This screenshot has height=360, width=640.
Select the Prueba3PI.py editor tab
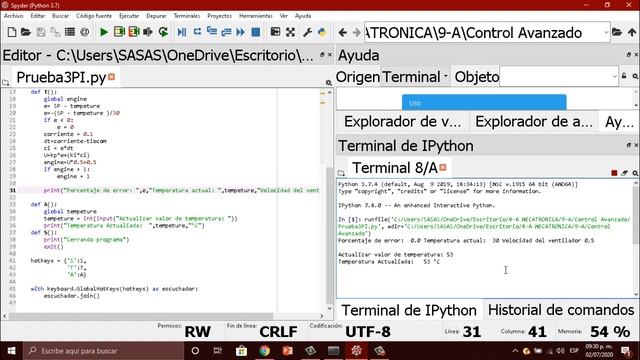click(61, 77)
